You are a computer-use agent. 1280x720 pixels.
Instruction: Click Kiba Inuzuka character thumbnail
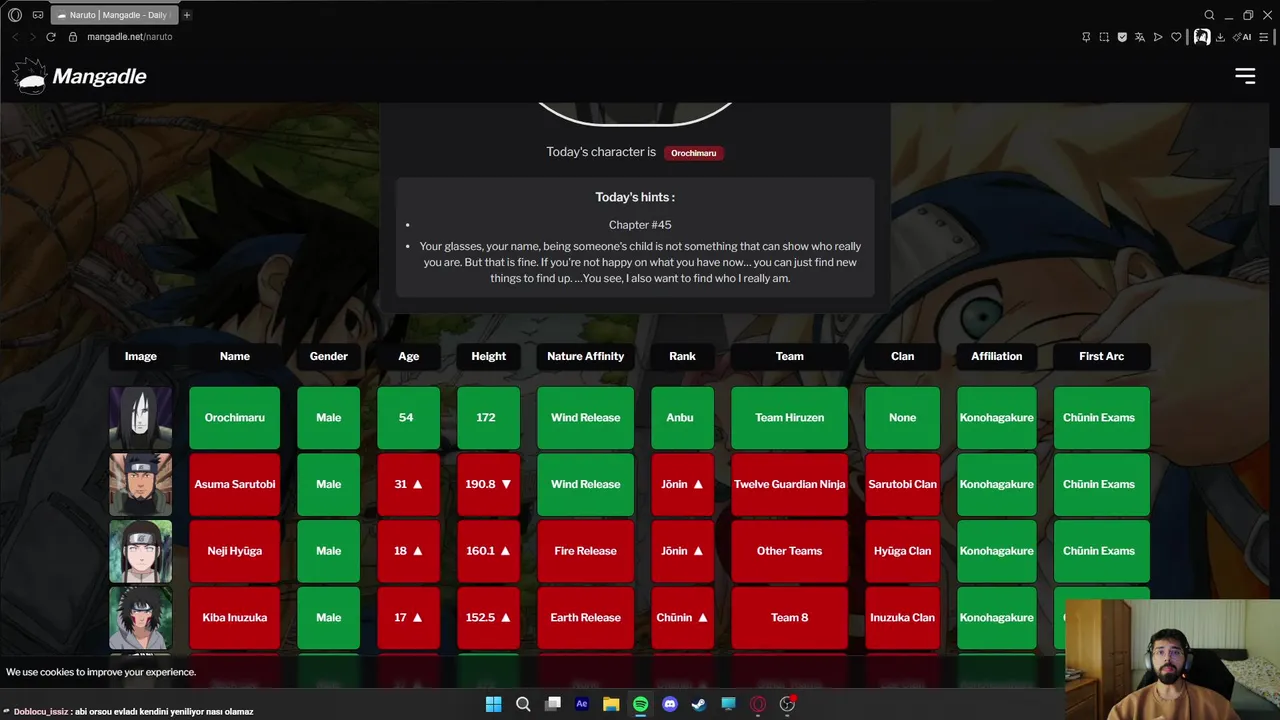[140, 618]
